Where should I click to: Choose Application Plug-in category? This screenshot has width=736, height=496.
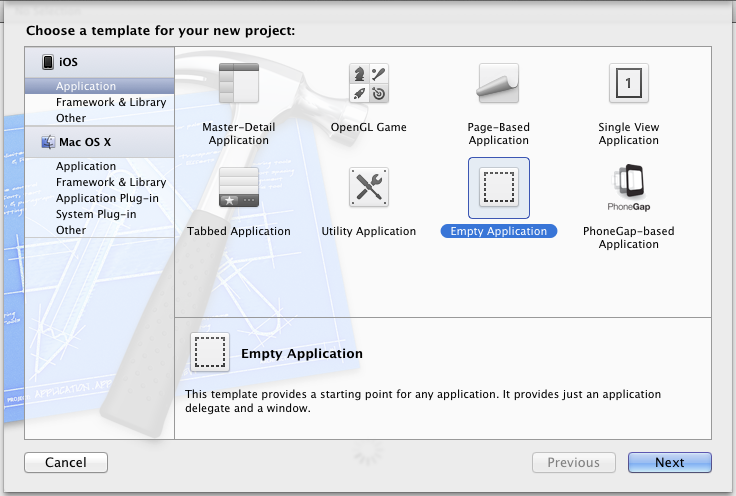click(107, 198)
